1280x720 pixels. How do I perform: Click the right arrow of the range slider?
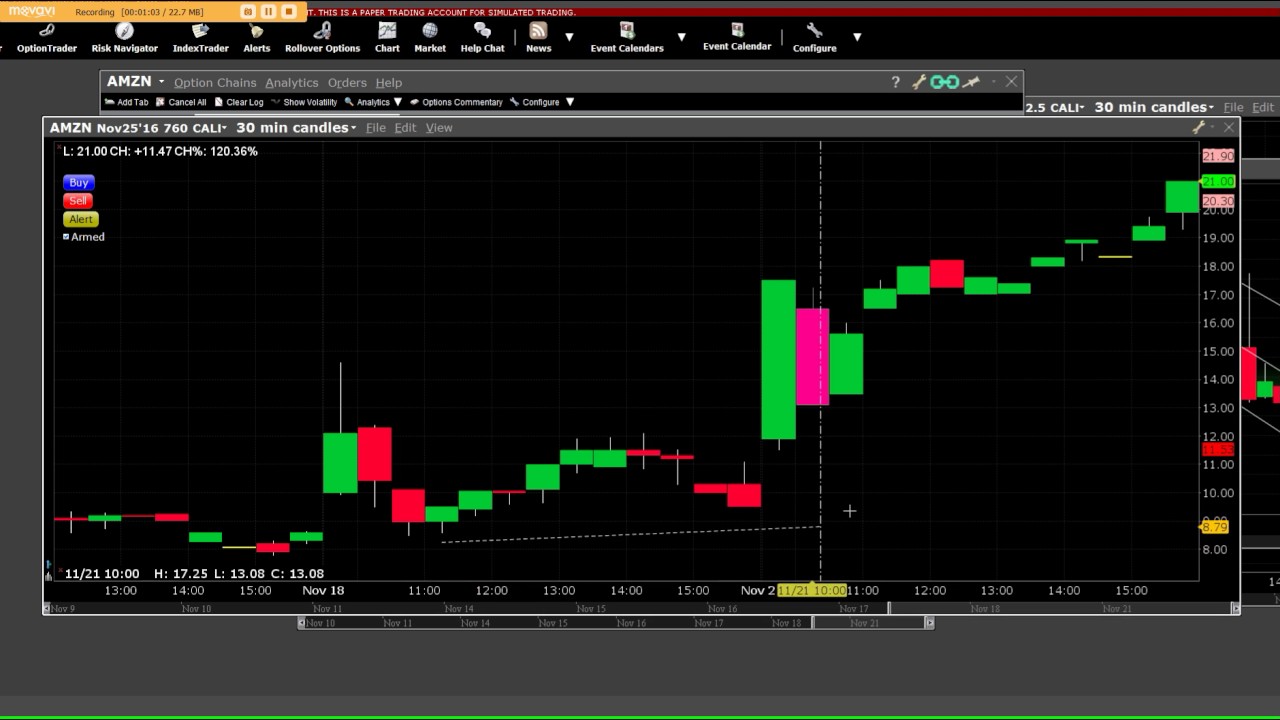point(929,623)
